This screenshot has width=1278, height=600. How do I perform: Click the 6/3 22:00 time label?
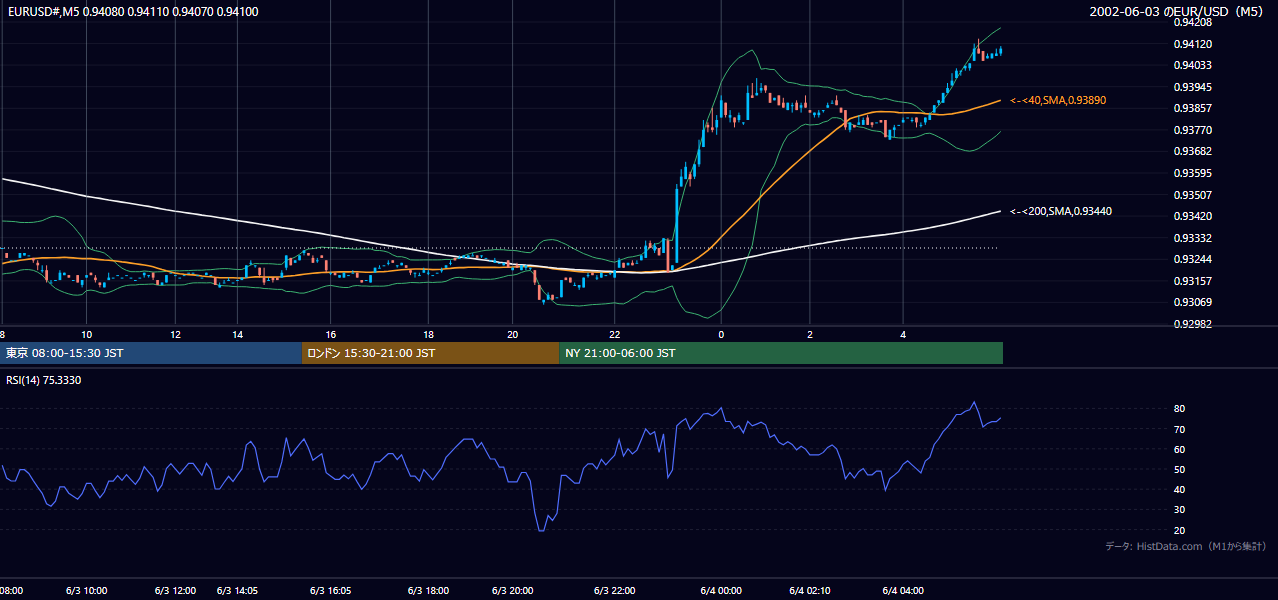point(614,591)
